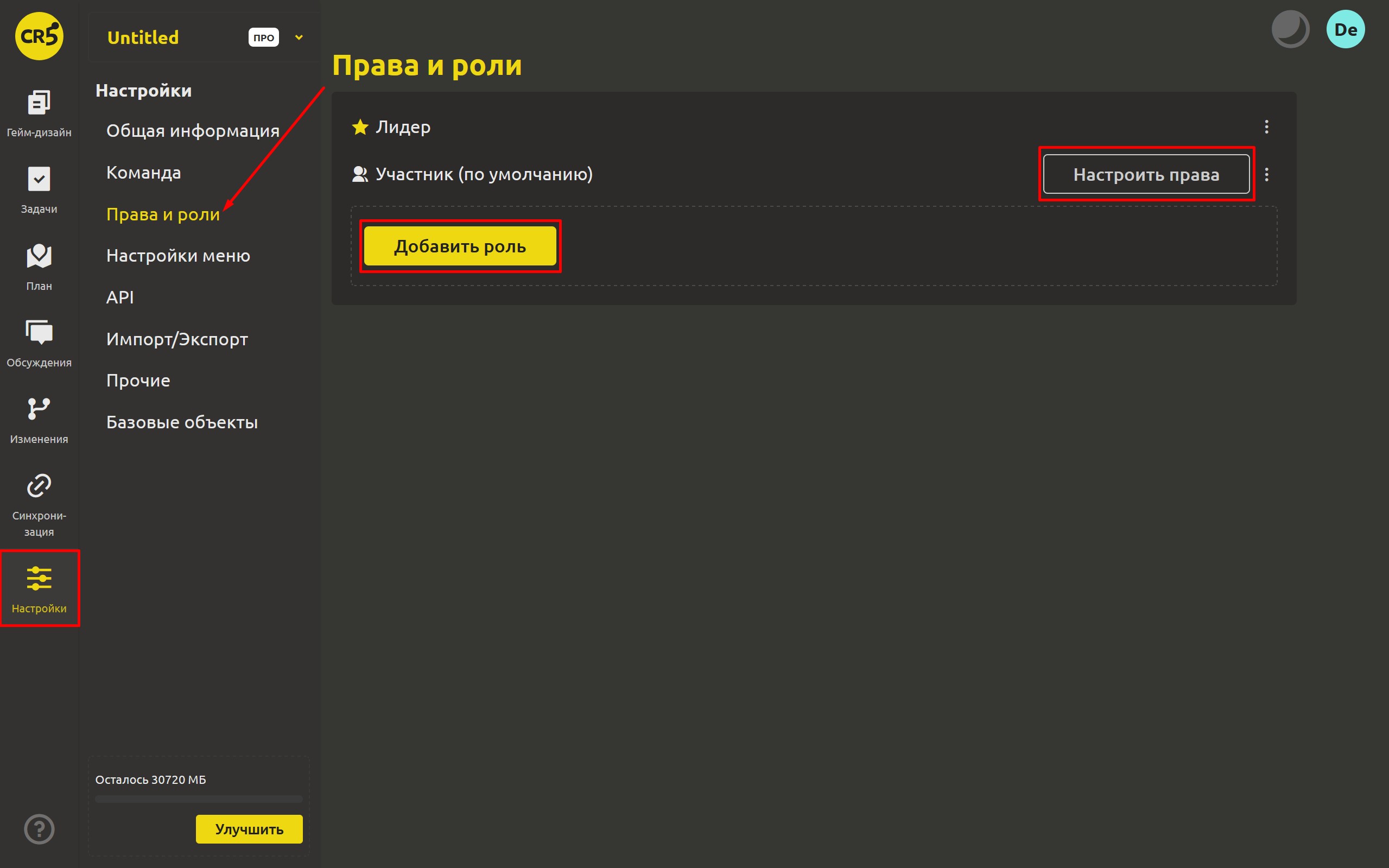The image size is (1389, 868).
Task: Toggle the dark mode moon icon
Action: (x=1290, y=29)
